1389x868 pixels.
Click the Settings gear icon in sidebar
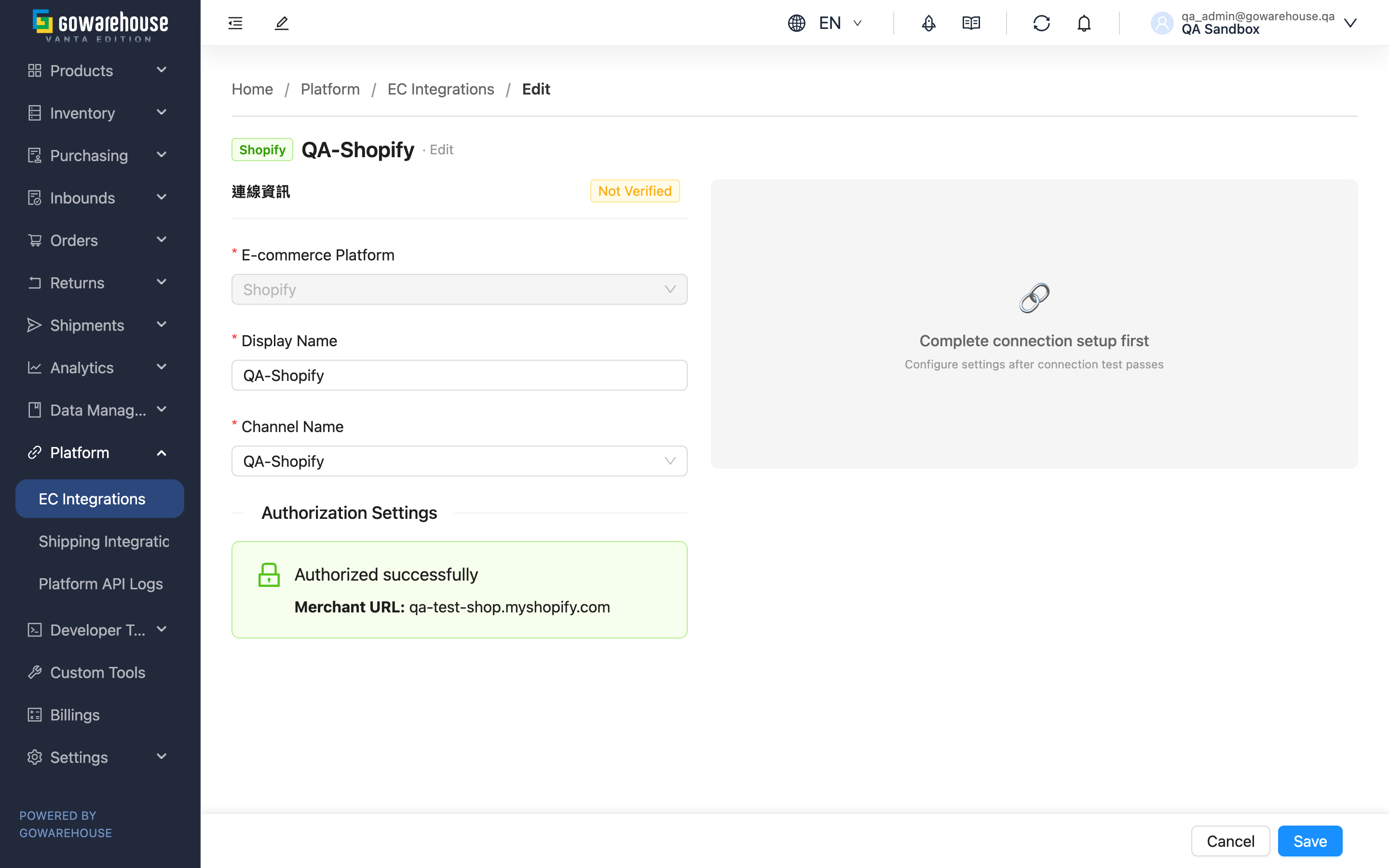coord(34,757)
